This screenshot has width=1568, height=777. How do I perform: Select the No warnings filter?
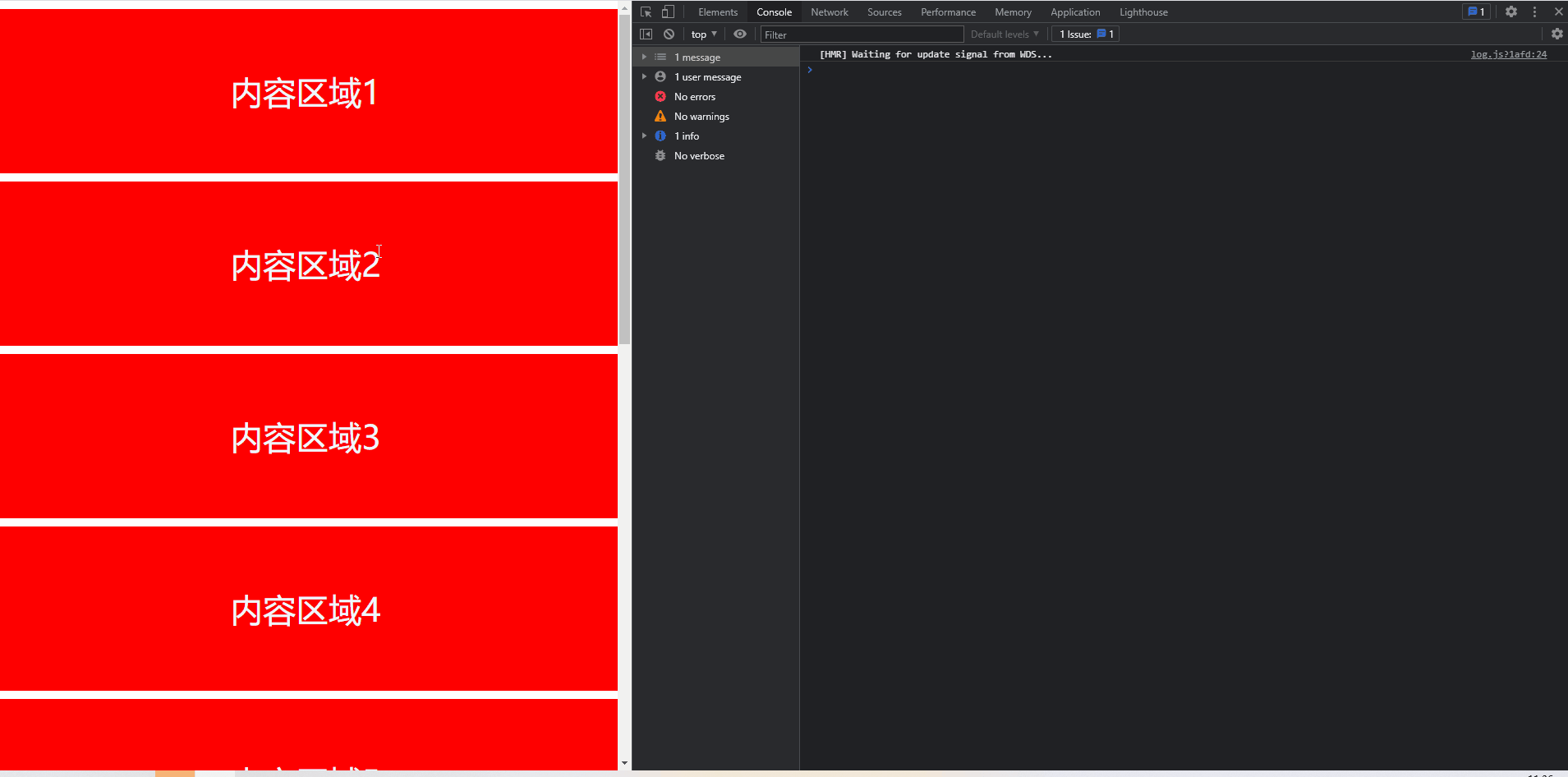coord(716,116)
